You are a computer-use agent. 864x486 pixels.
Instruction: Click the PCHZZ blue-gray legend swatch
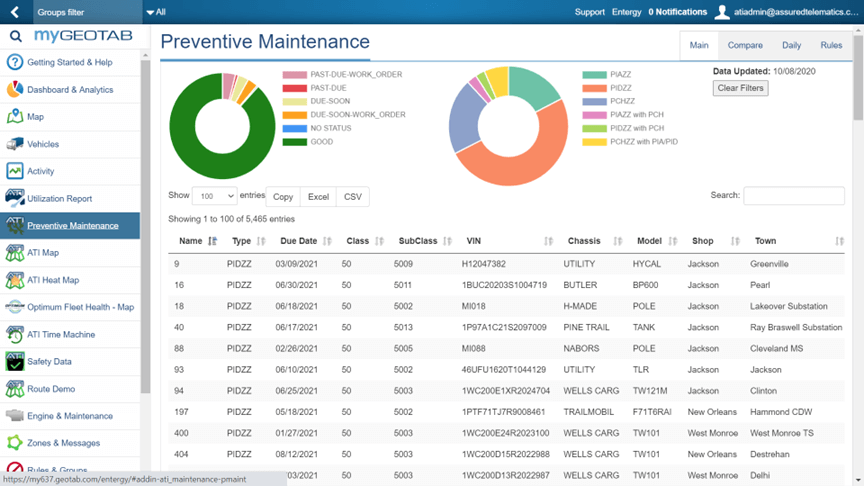click(595, 101)
